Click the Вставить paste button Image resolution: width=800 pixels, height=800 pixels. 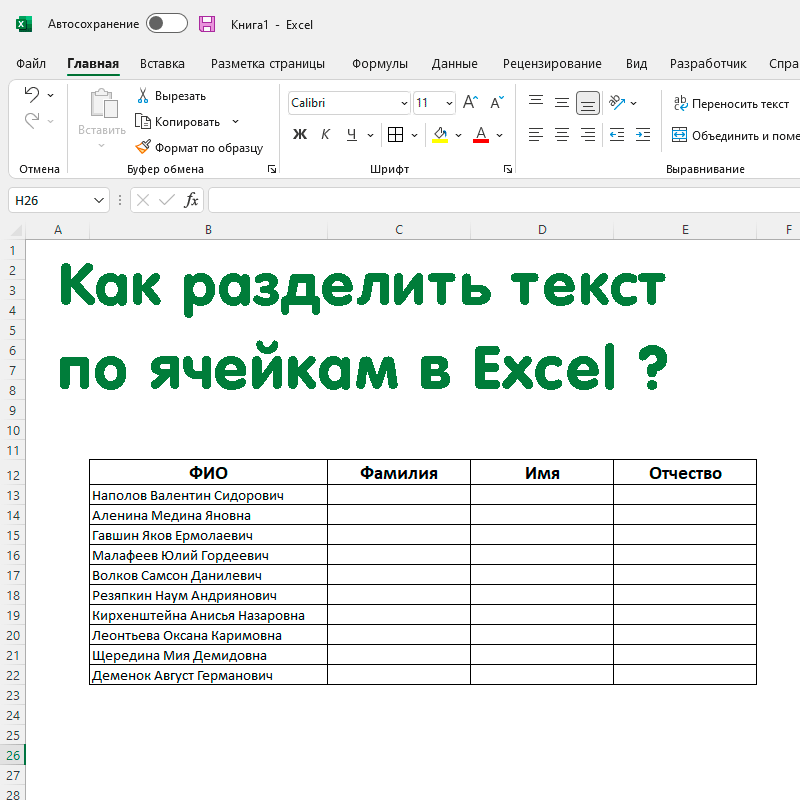pos(102,118)
